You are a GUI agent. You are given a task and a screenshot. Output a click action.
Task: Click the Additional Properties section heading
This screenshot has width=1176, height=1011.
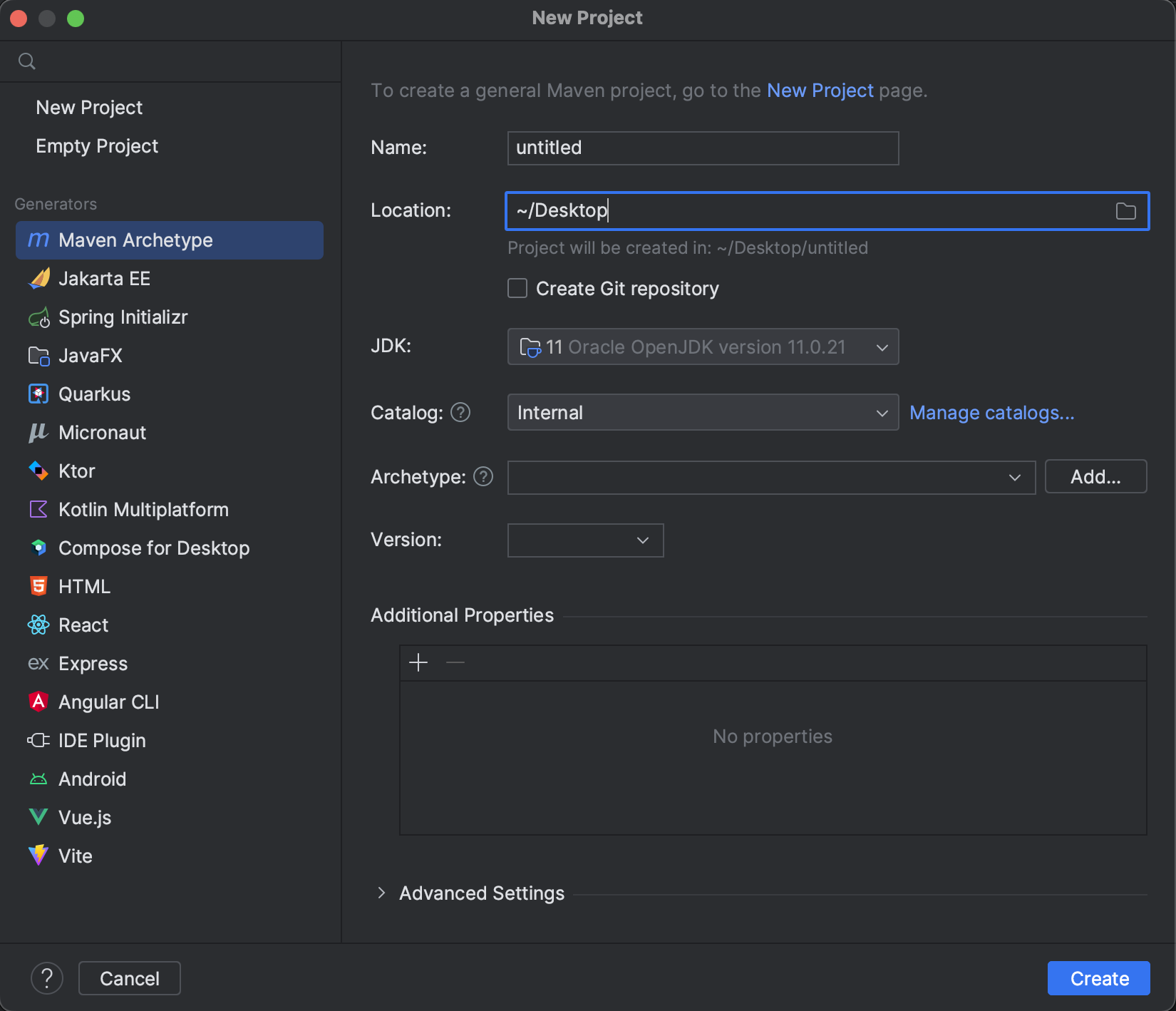462,615
